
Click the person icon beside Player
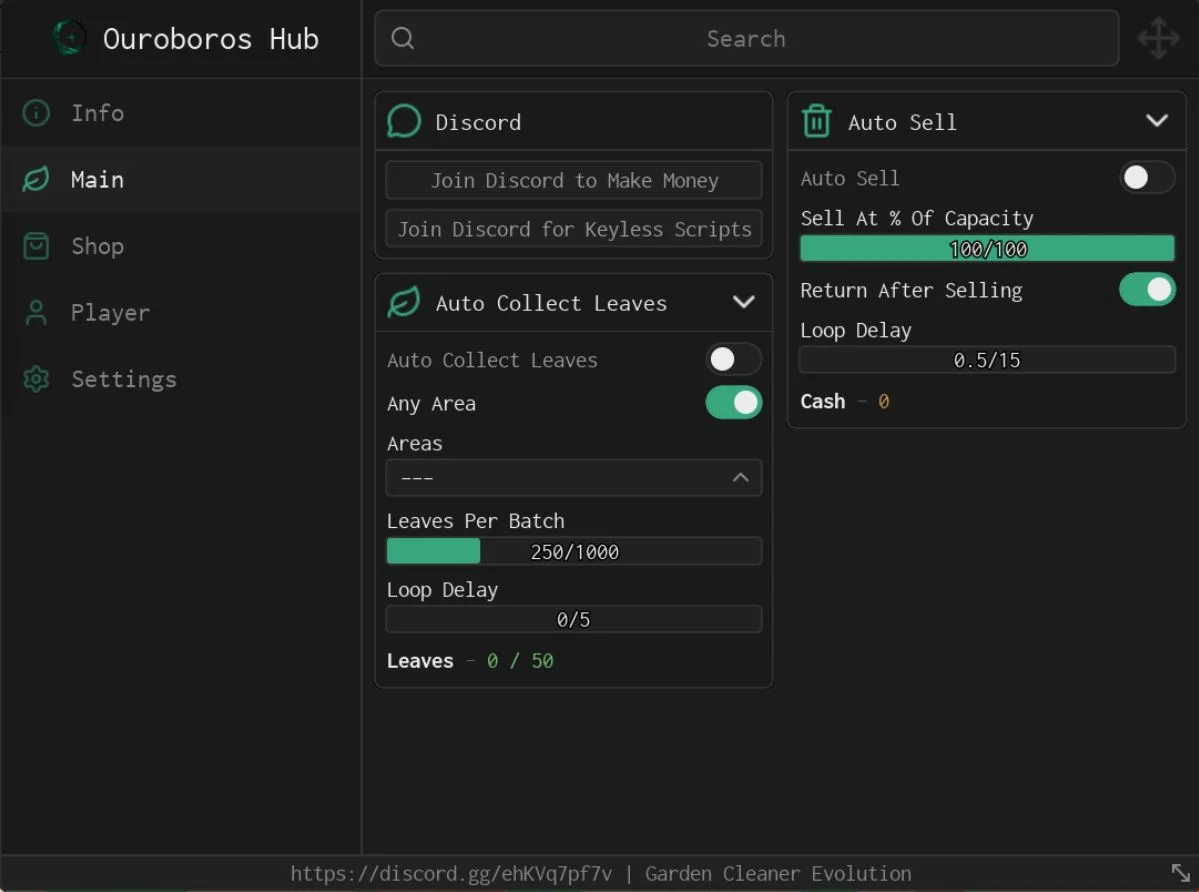pos(36,313)
